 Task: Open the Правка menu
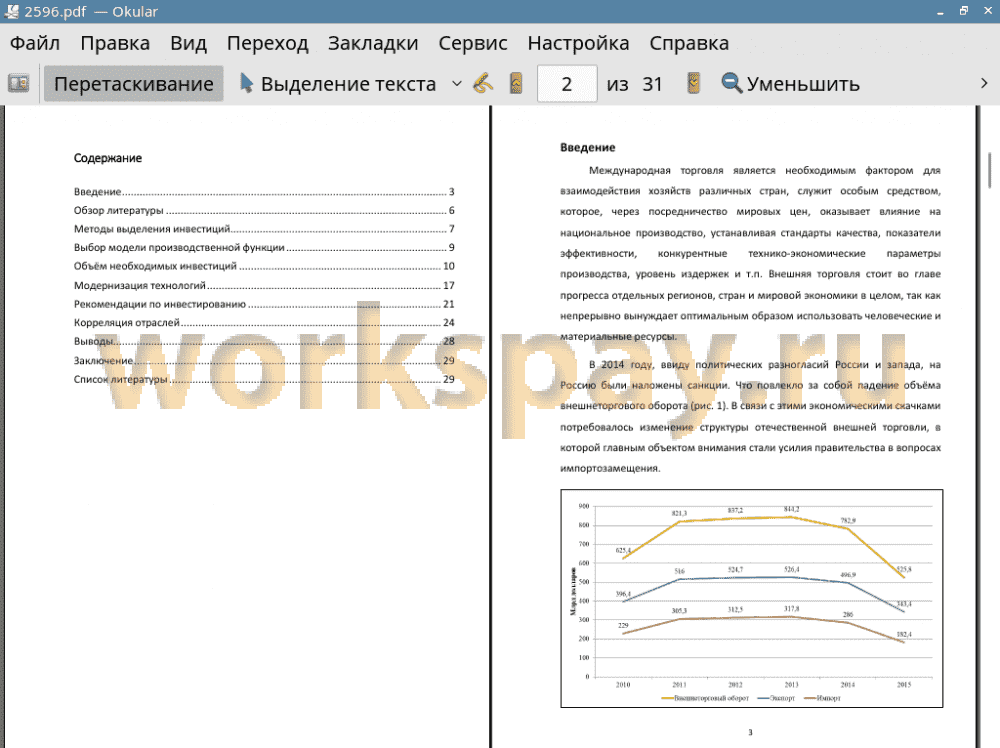[115, 43]
